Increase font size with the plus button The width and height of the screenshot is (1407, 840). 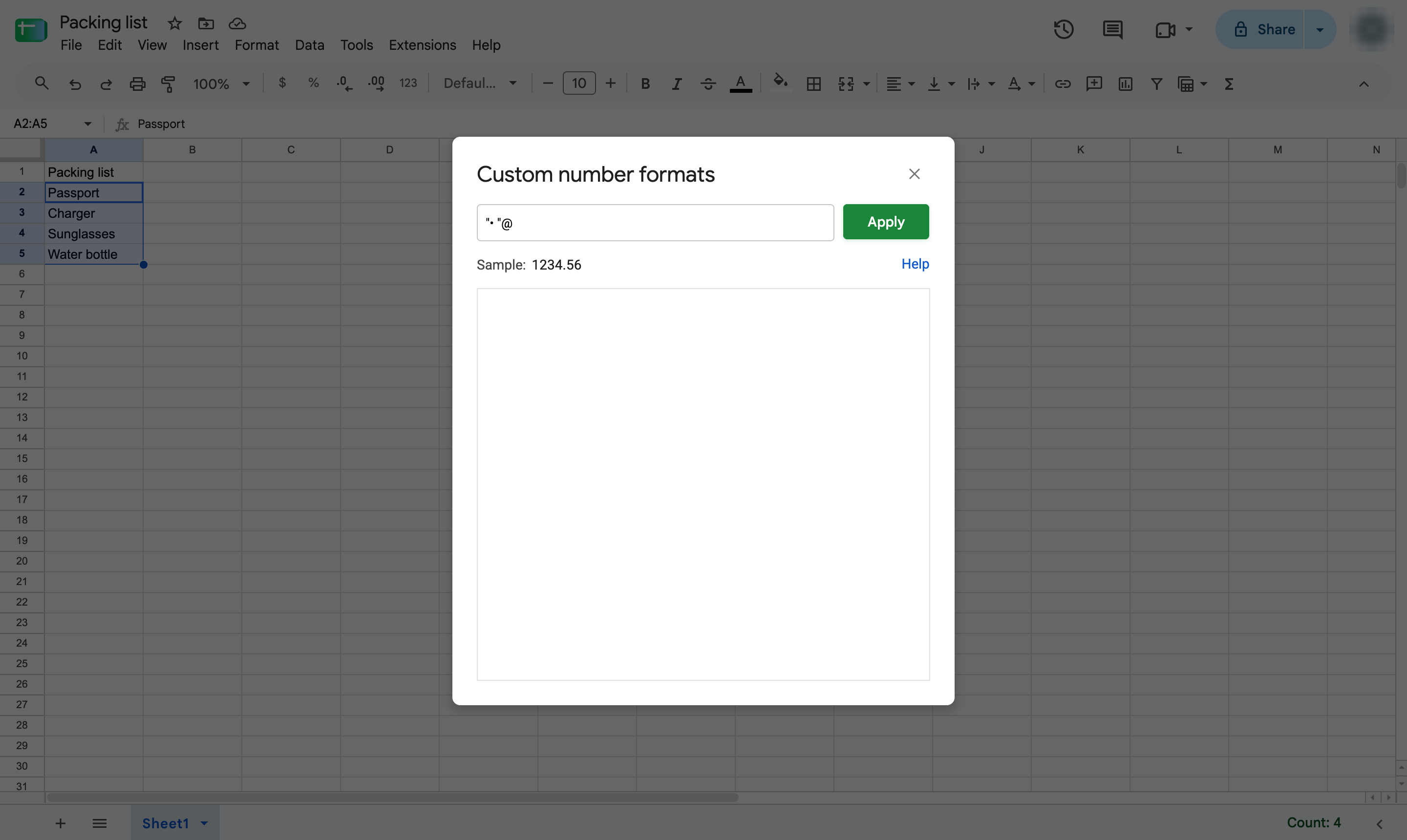coord(610,84)
